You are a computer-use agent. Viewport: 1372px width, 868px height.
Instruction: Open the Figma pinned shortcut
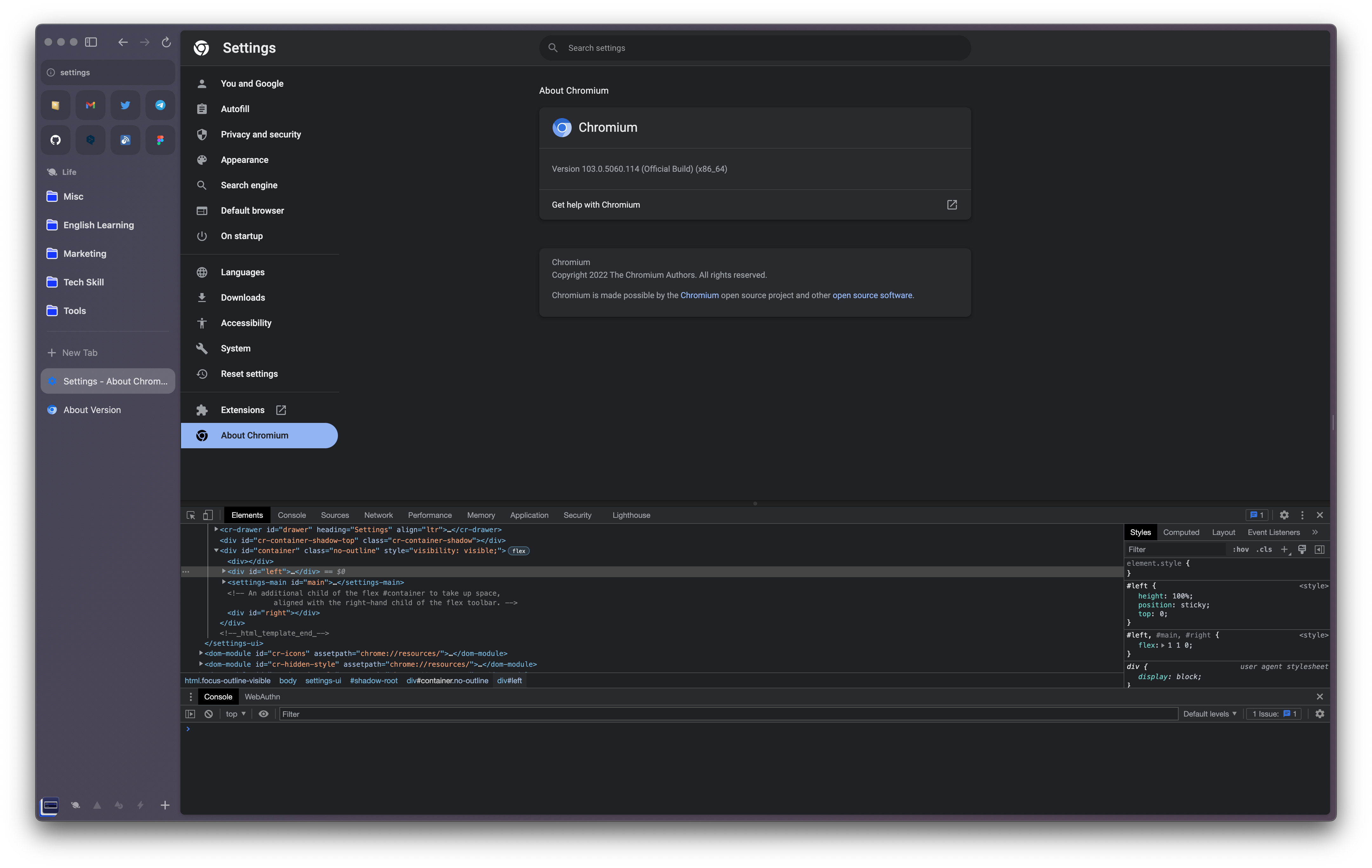(x=160, y=140)
